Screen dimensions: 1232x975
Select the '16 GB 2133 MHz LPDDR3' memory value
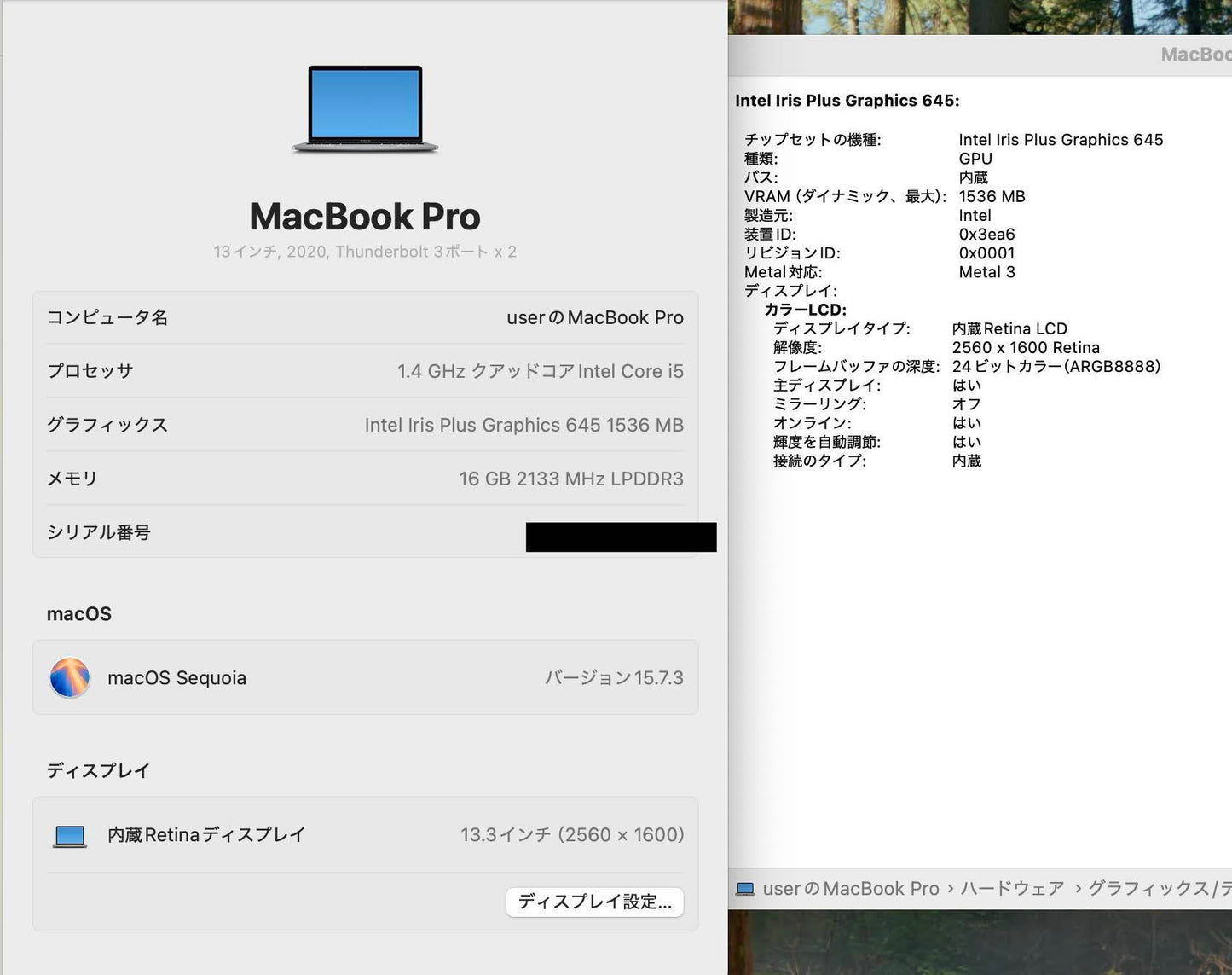(571, 479)
